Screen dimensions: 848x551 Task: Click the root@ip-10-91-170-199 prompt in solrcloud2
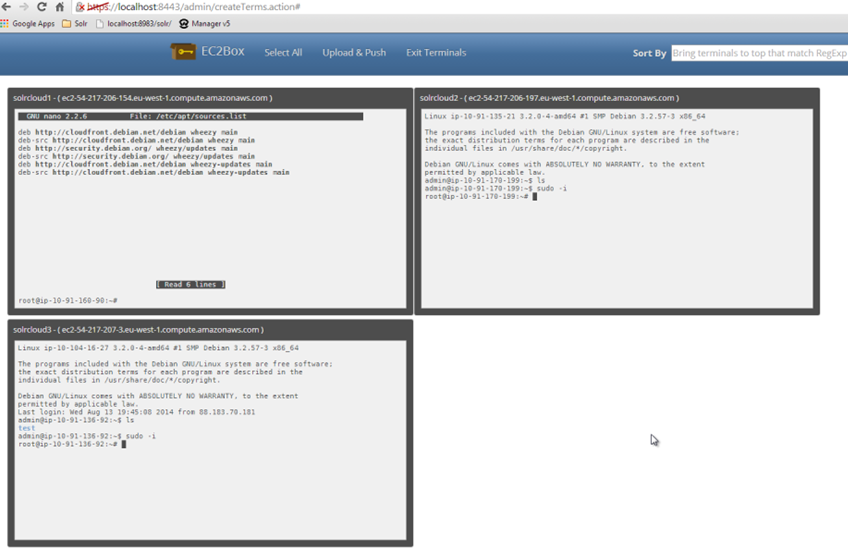pos(476,197)
